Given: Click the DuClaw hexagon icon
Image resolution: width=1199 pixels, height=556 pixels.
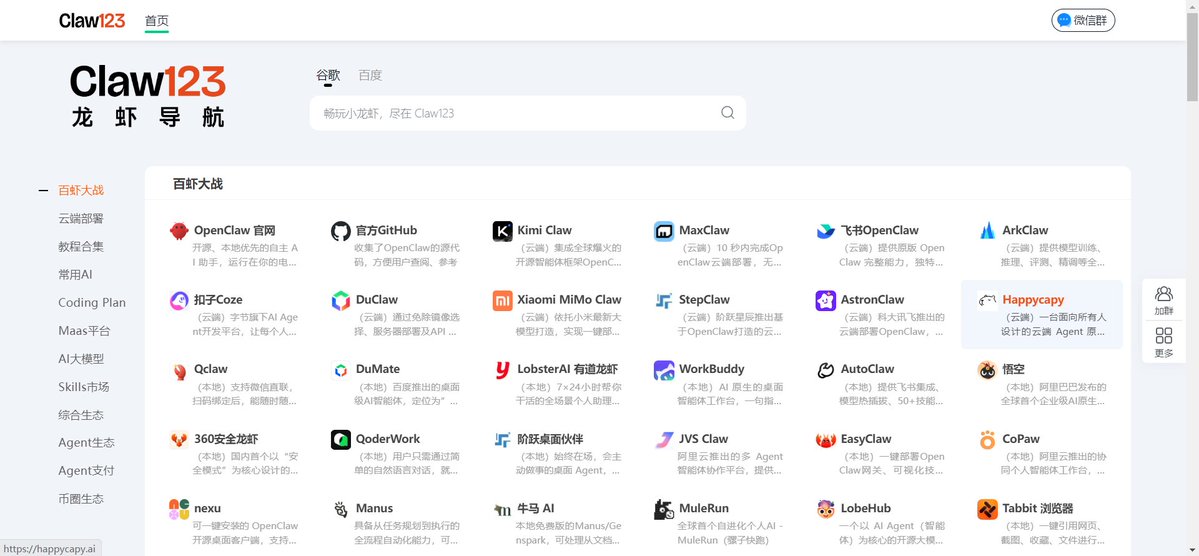Looking at the screenshot, I should [x=341, y=301].
